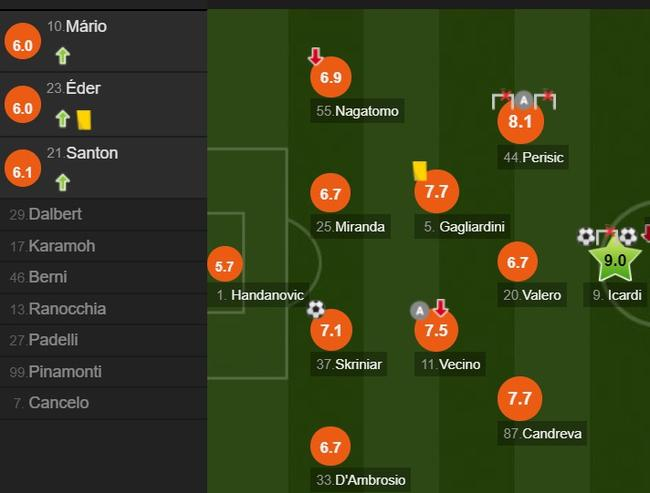This screenshot has height=493, width=650.
Task: Click Miranda's 6.7 rating circle
Action: point(331,193)
